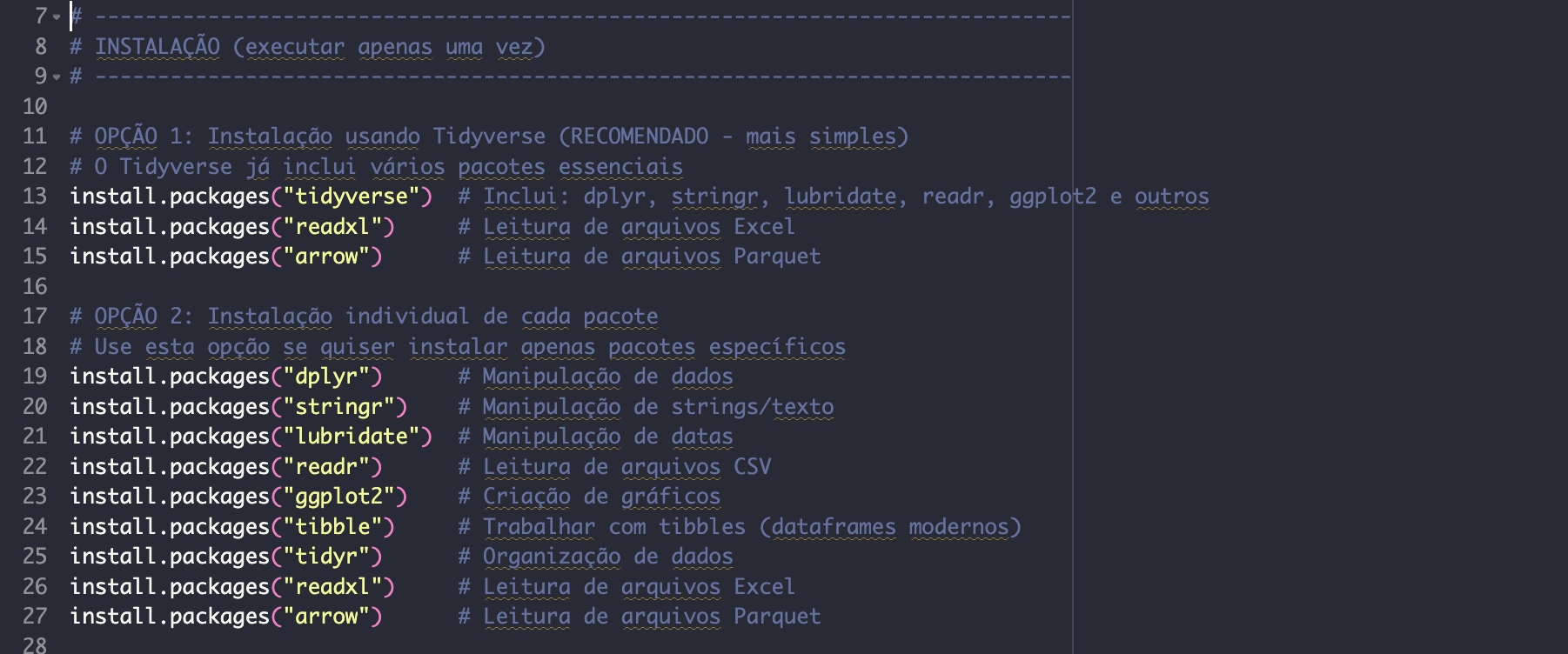The width and height of the screenshot is (1568, 654).
Task: Click the "Criação de gráficos" comment
Action: tap(601, 497)
